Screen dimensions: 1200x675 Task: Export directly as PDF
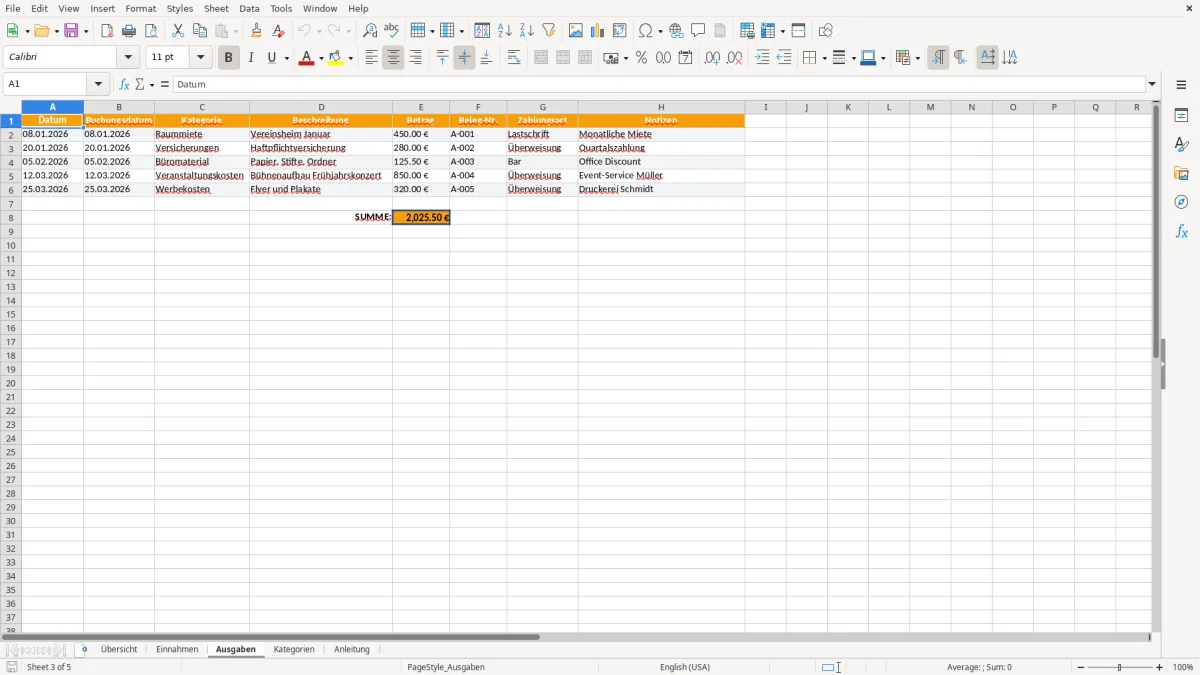[x=107, y=31]
